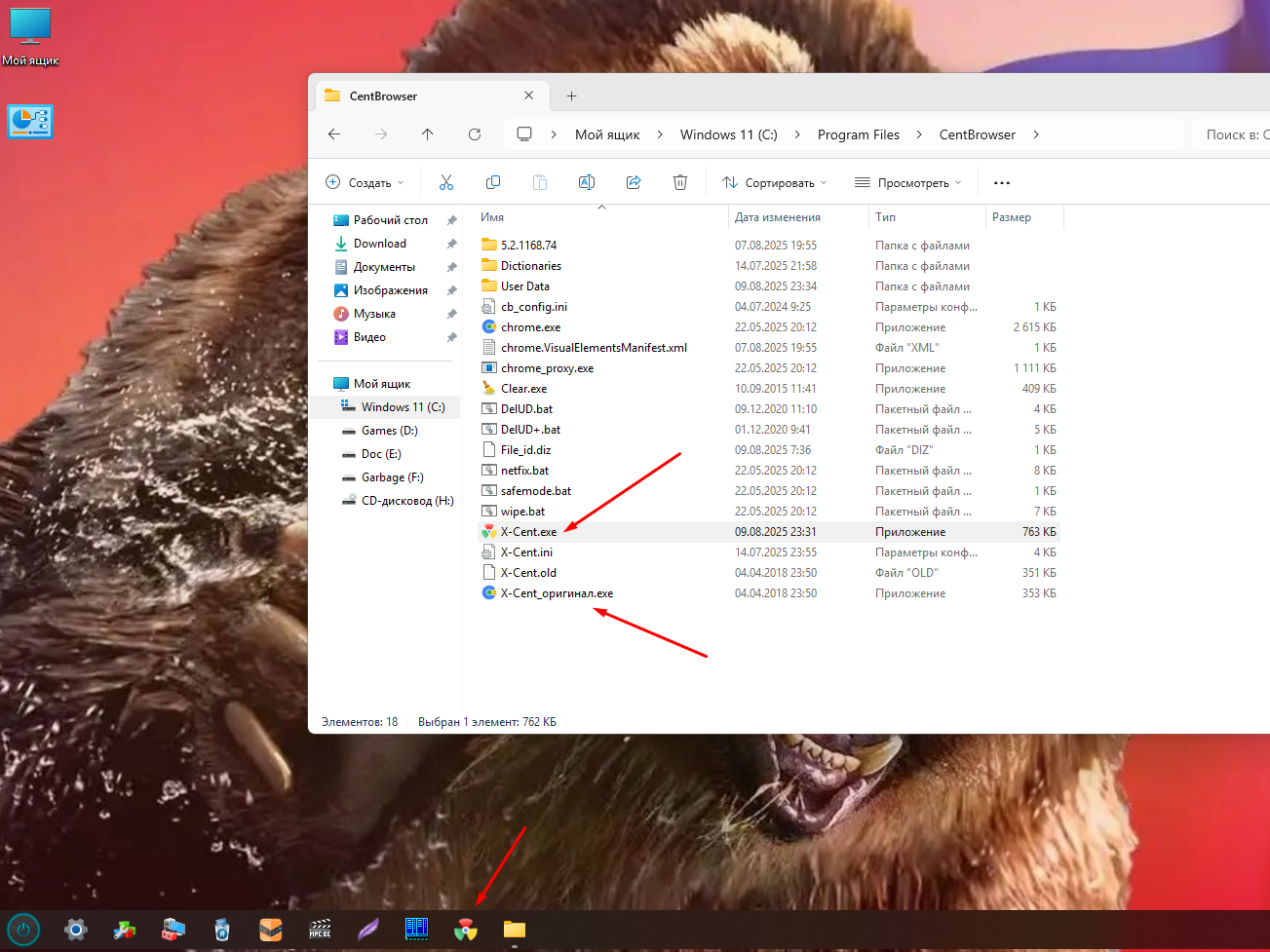The width and height of the screenshot is (1270, 952).
Task: Expand chevron after Program Files breadcrumb
Action: [919, 134]
